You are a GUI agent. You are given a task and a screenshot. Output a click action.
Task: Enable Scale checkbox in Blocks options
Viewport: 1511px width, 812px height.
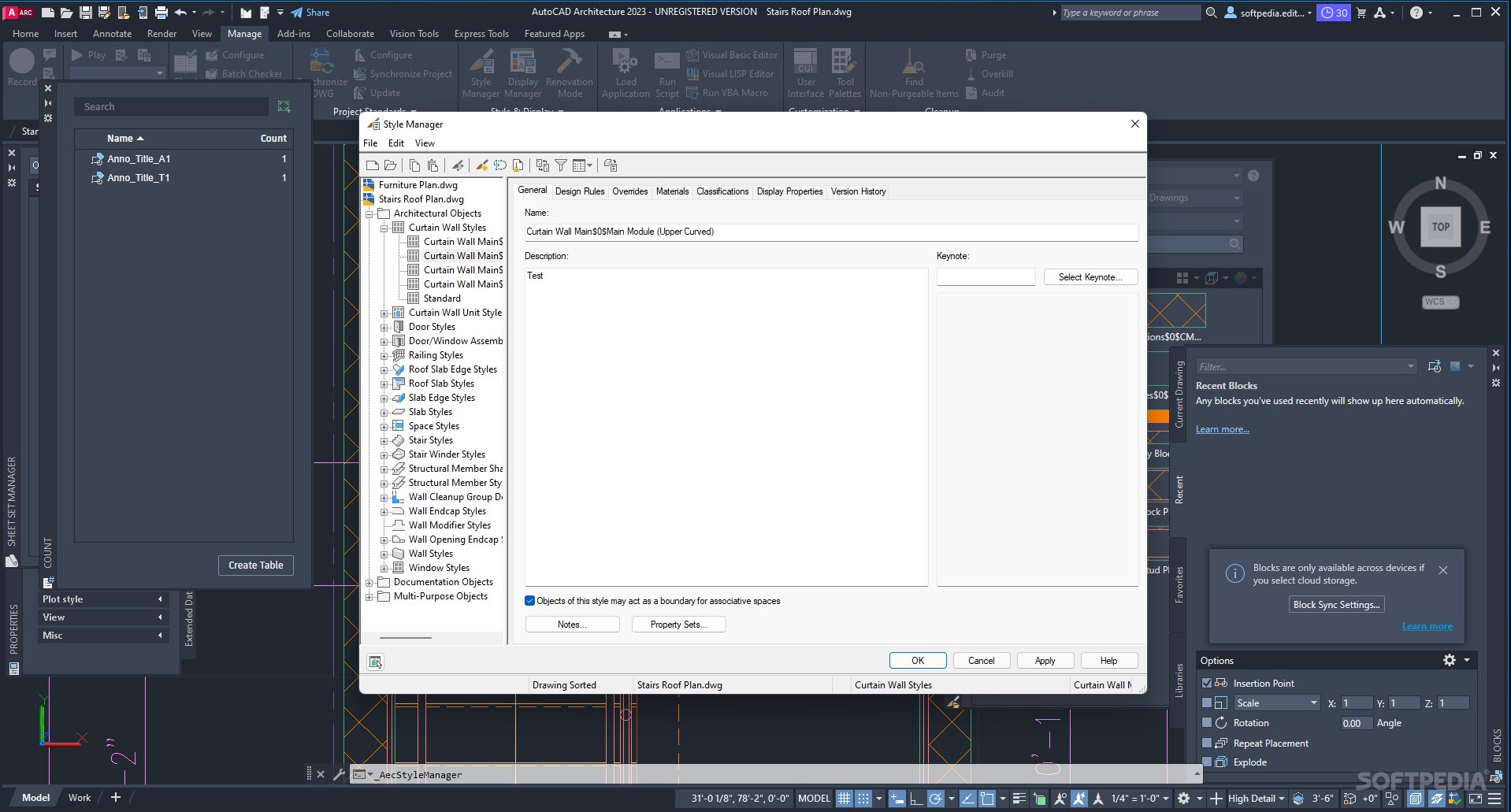[1206, 703]
